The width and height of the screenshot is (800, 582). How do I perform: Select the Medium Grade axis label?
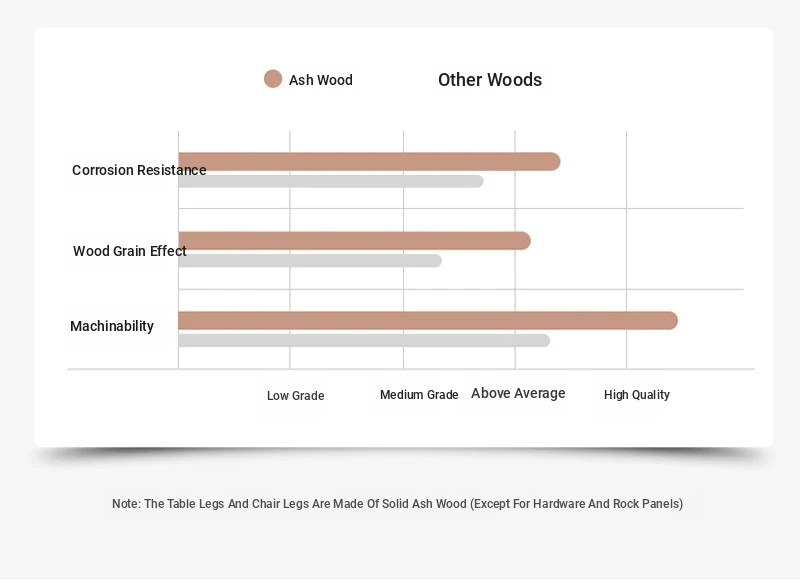click(419, 395)
